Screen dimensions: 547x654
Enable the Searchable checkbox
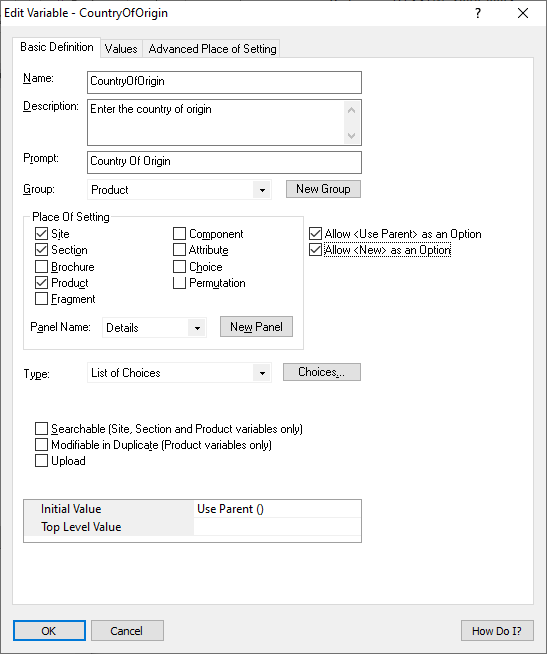coord(41,429)
